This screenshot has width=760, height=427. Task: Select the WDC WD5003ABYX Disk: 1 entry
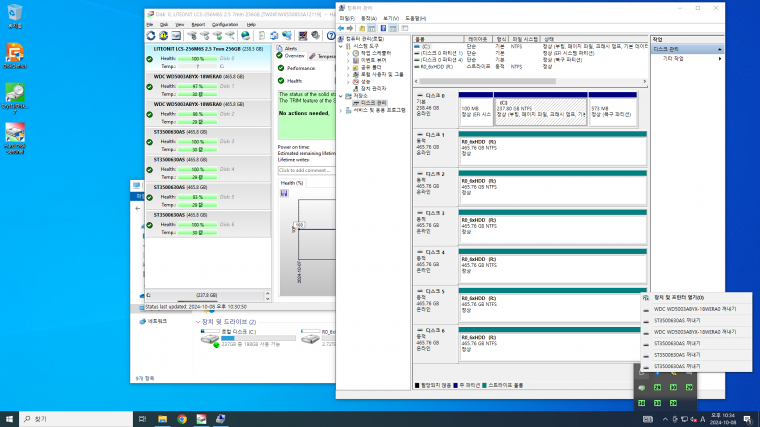pyautogui.click(x=208, y=85)
